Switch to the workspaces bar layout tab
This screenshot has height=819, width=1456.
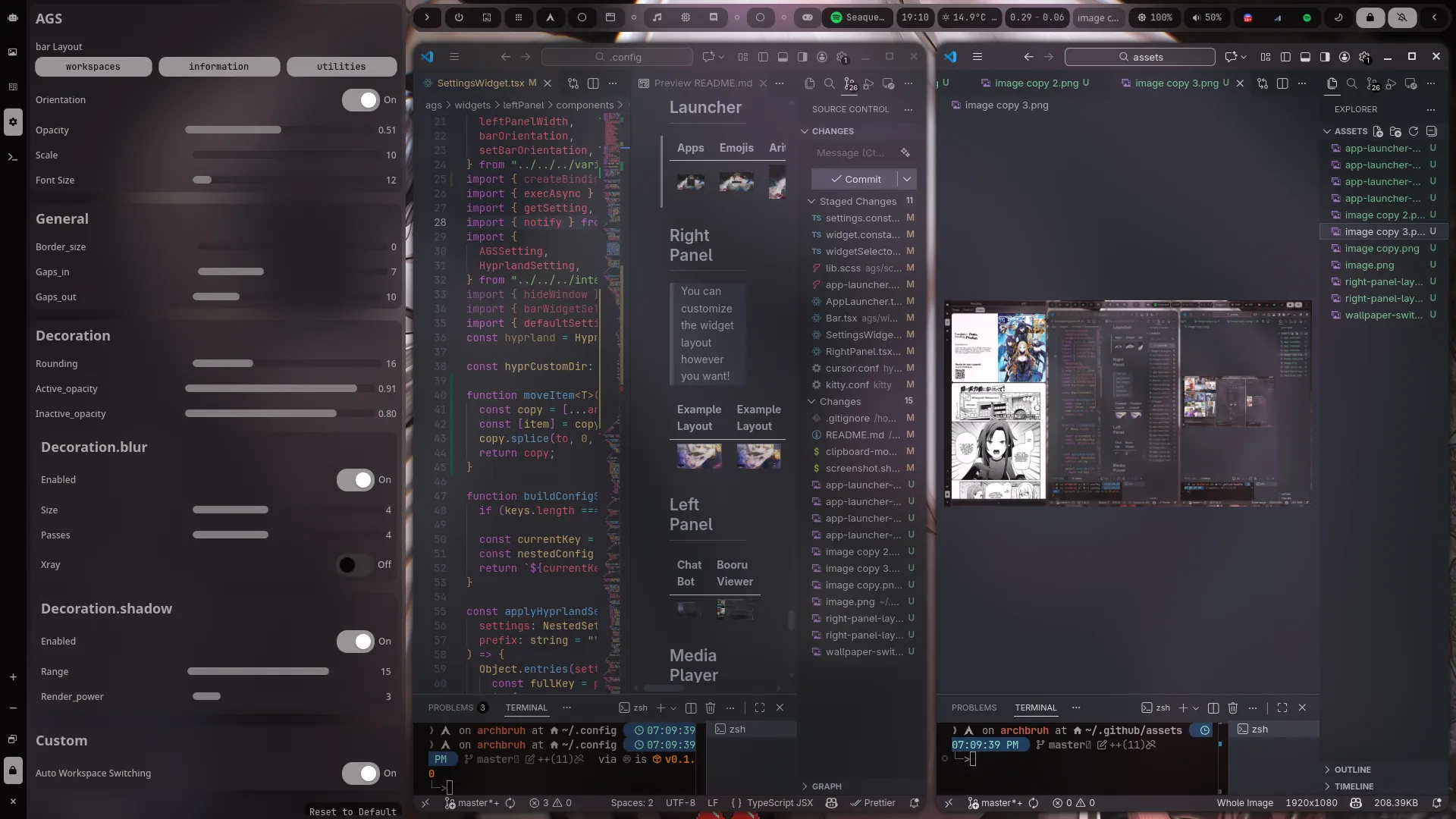click(x=93, y=67)
